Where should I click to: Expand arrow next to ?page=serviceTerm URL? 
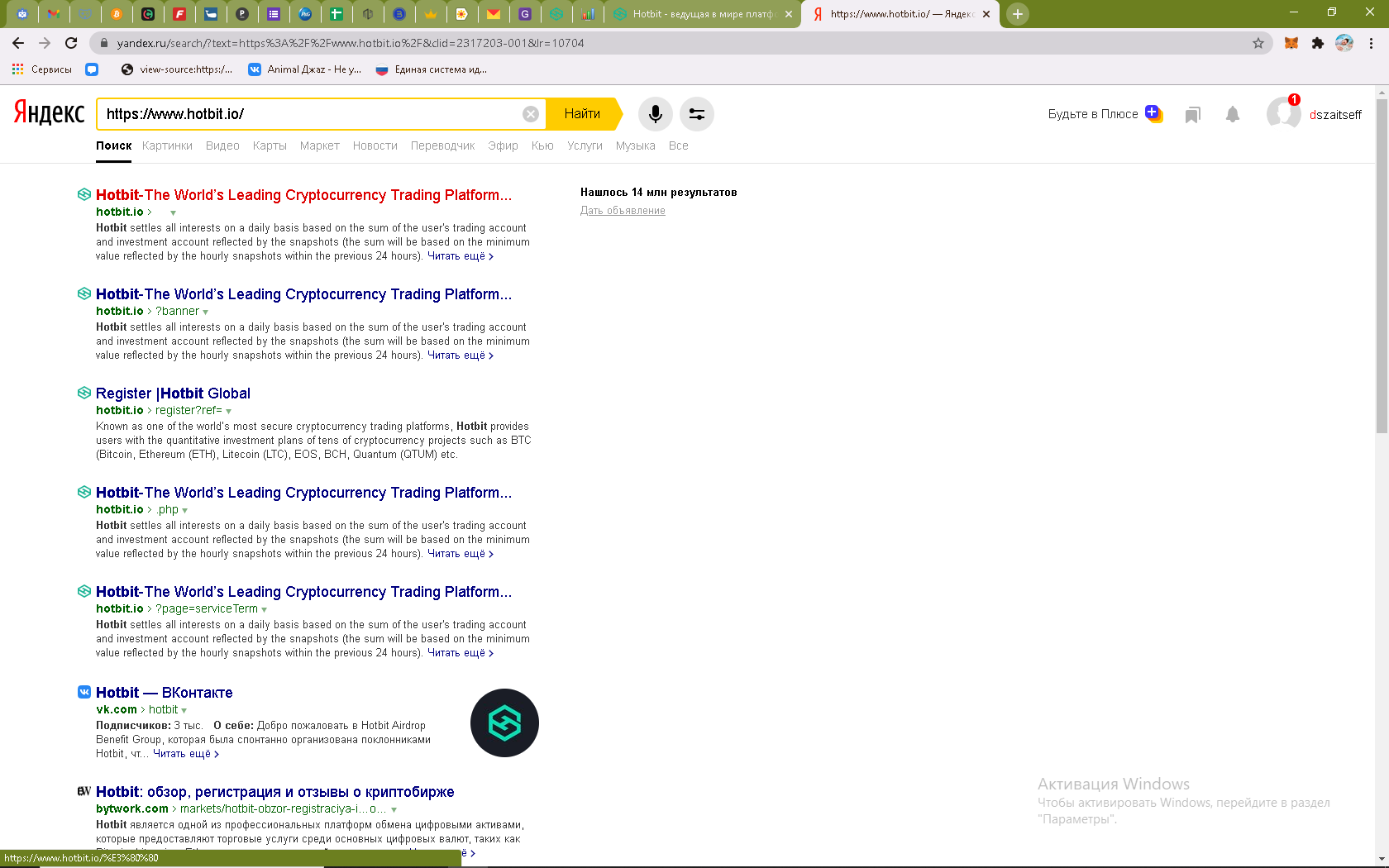click(x=265, y=609)
